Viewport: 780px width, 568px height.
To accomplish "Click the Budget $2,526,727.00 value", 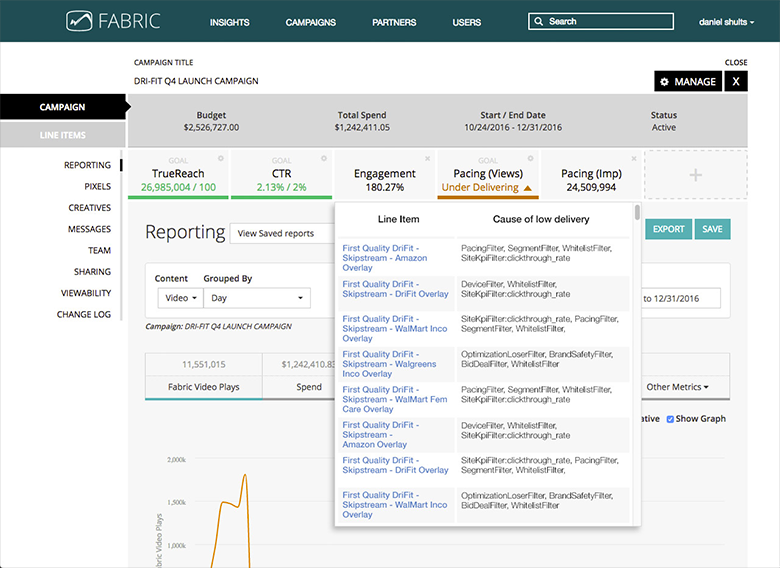I will [x=211, y=127].
